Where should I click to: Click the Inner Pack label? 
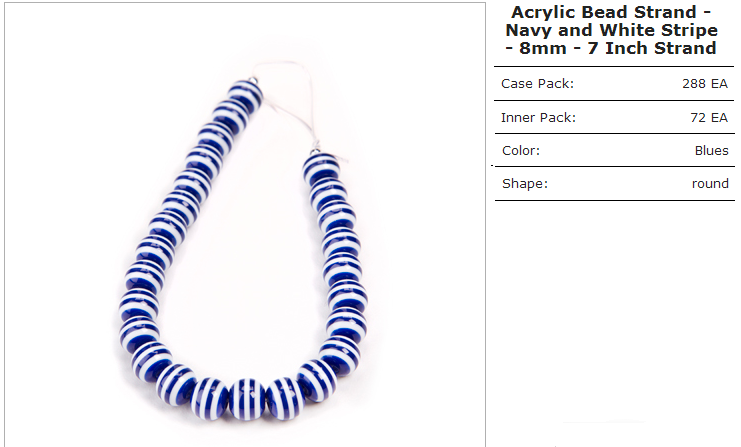[x=538, y=117]
